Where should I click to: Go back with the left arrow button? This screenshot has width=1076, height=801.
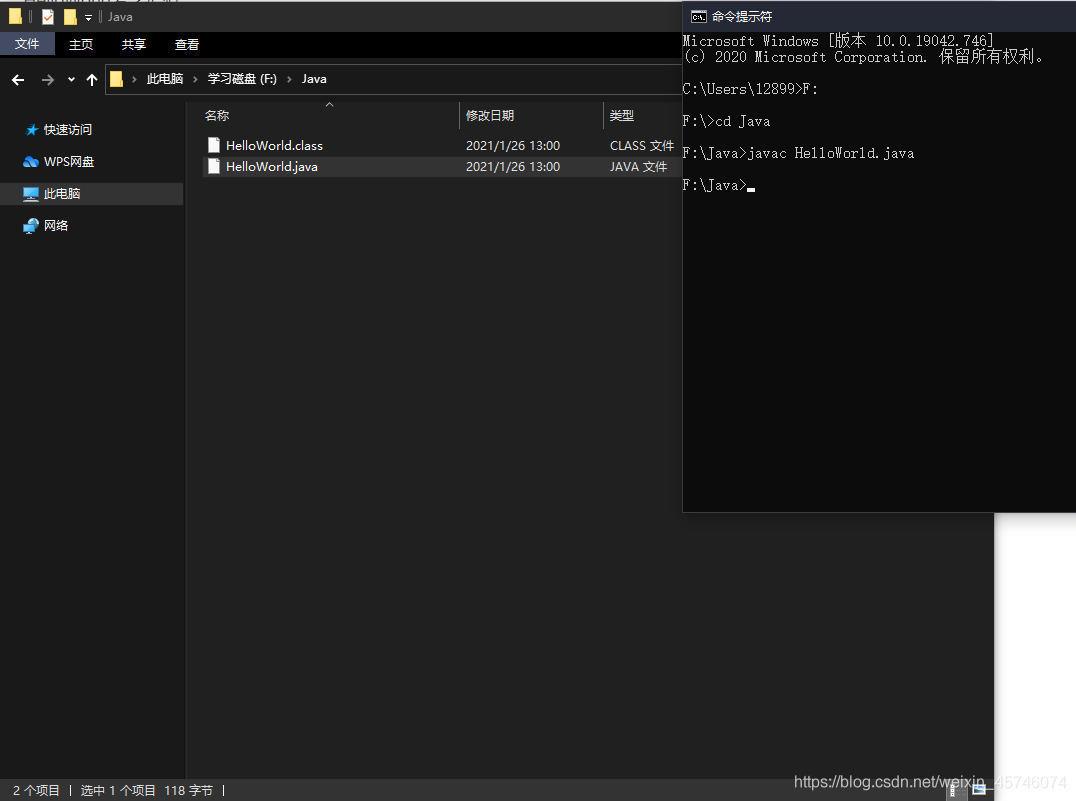19,80
